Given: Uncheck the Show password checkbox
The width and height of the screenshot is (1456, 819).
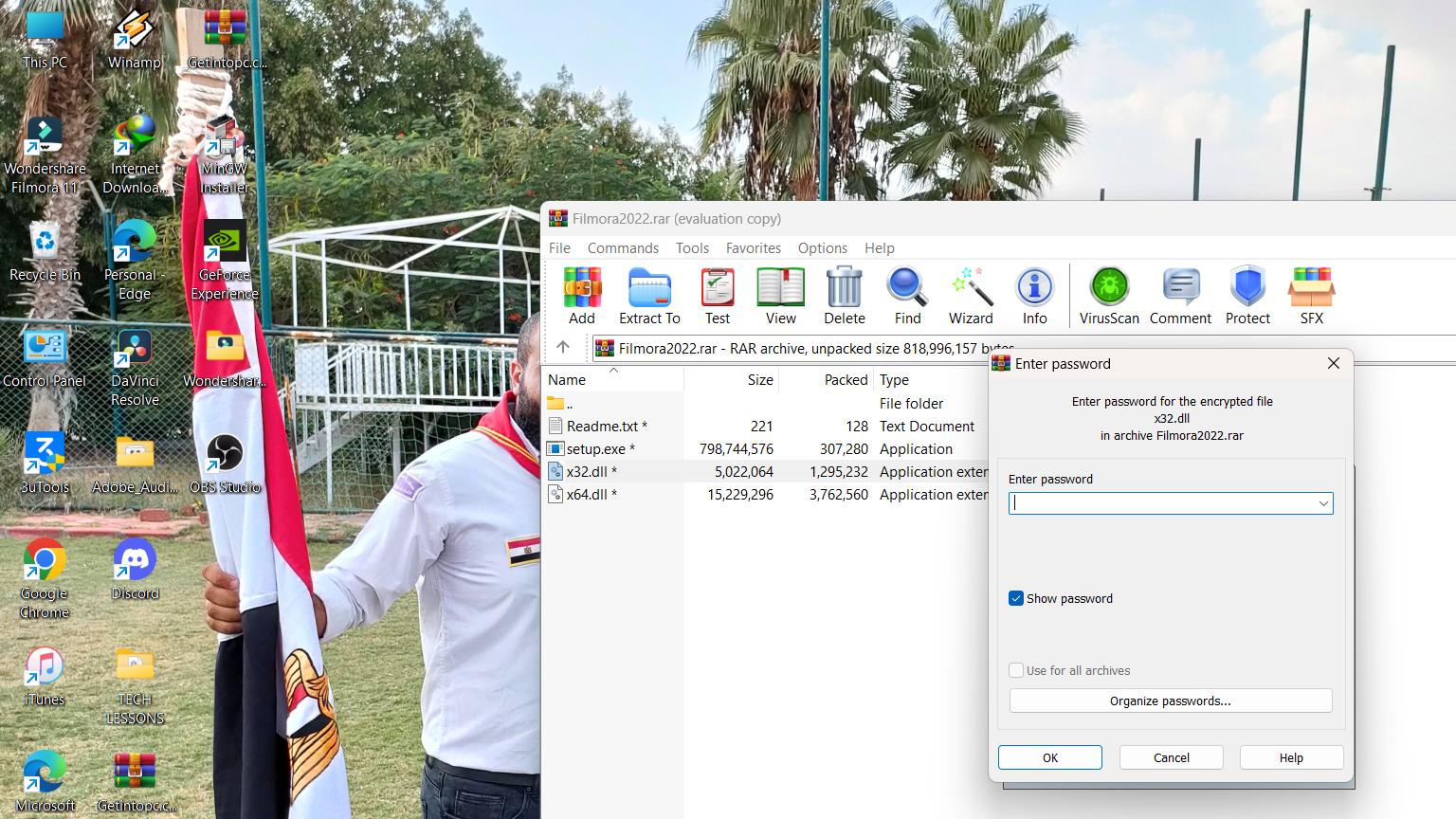Looking at the screenshot, I should tap(1016, 598).
